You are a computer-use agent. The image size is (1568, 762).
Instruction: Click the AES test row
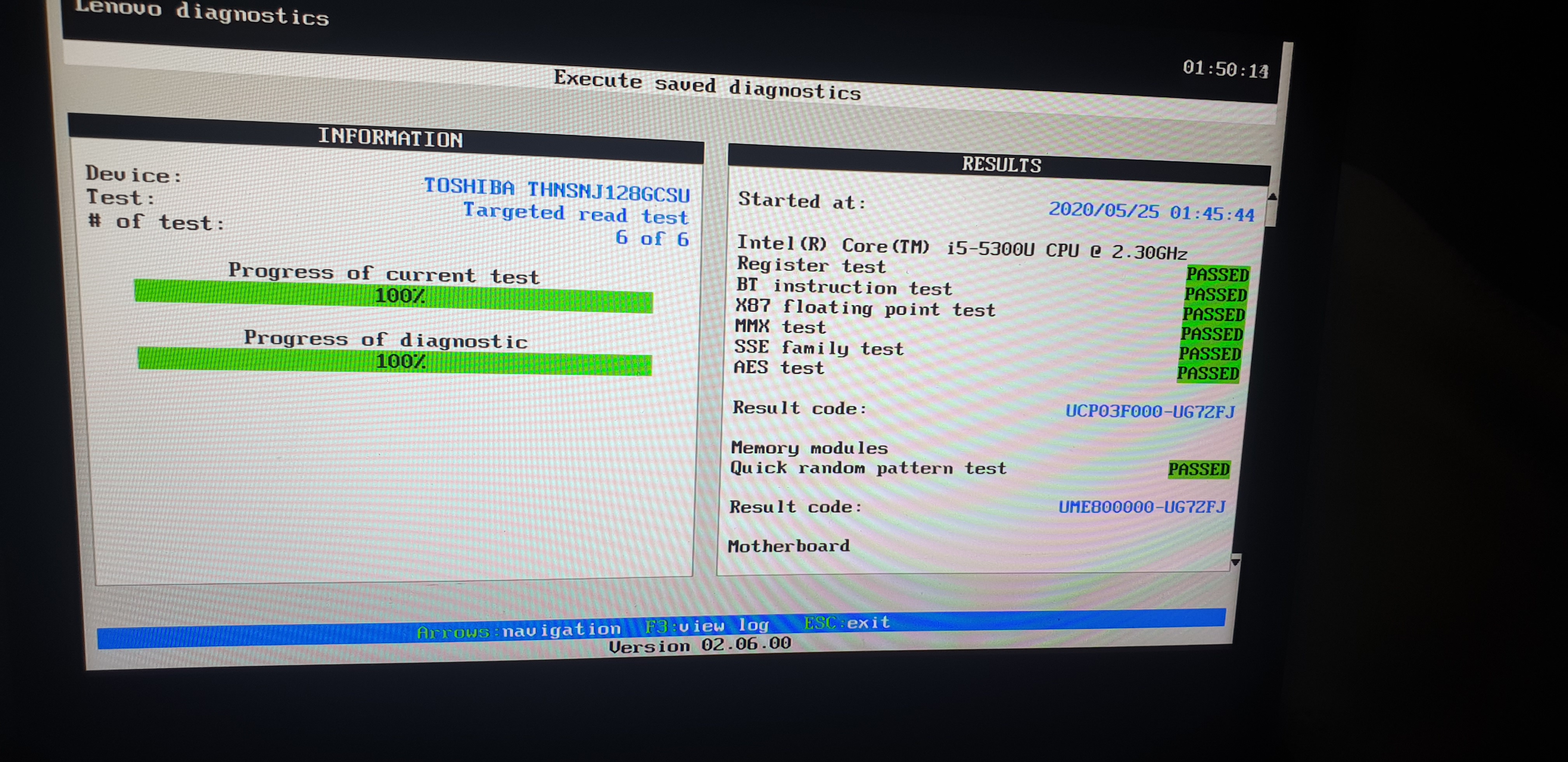point(986,369)
